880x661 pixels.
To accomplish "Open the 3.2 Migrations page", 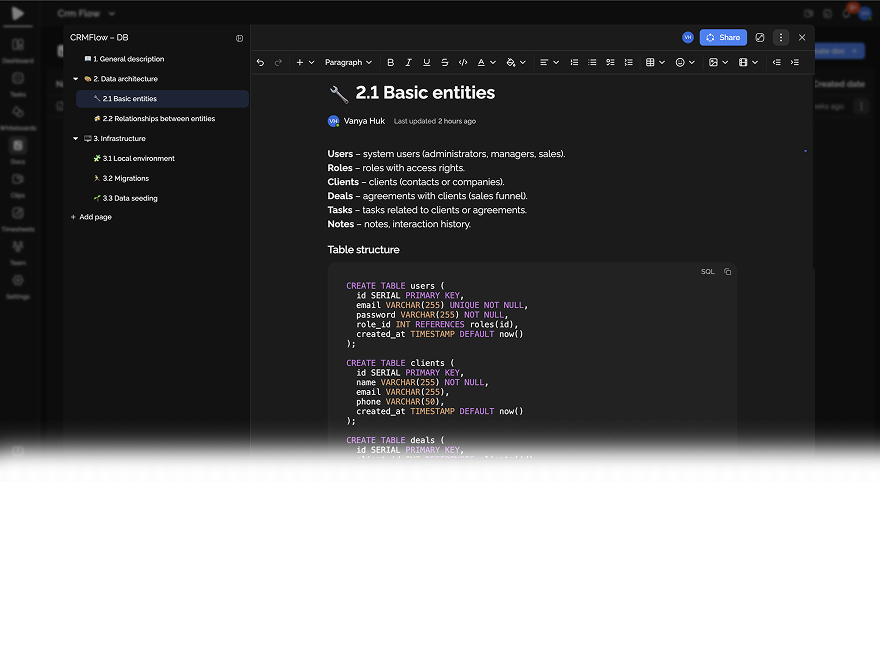I will [x=125, y=178].
